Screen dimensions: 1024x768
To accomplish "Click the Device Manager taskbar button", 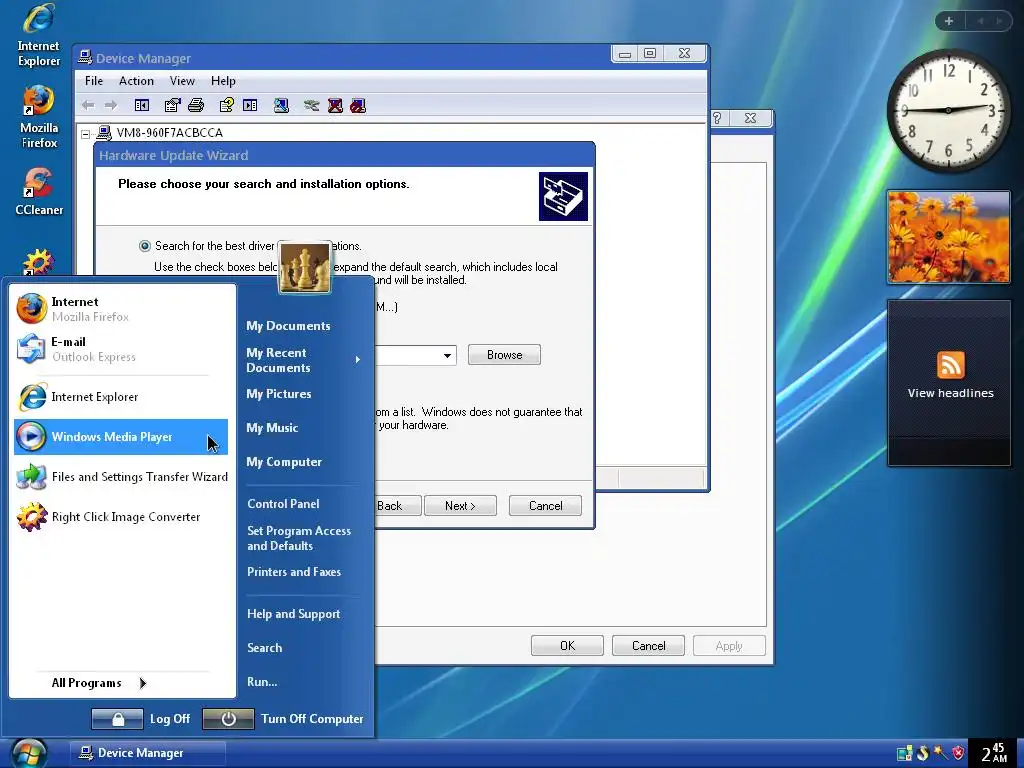I will coord(148,753).
